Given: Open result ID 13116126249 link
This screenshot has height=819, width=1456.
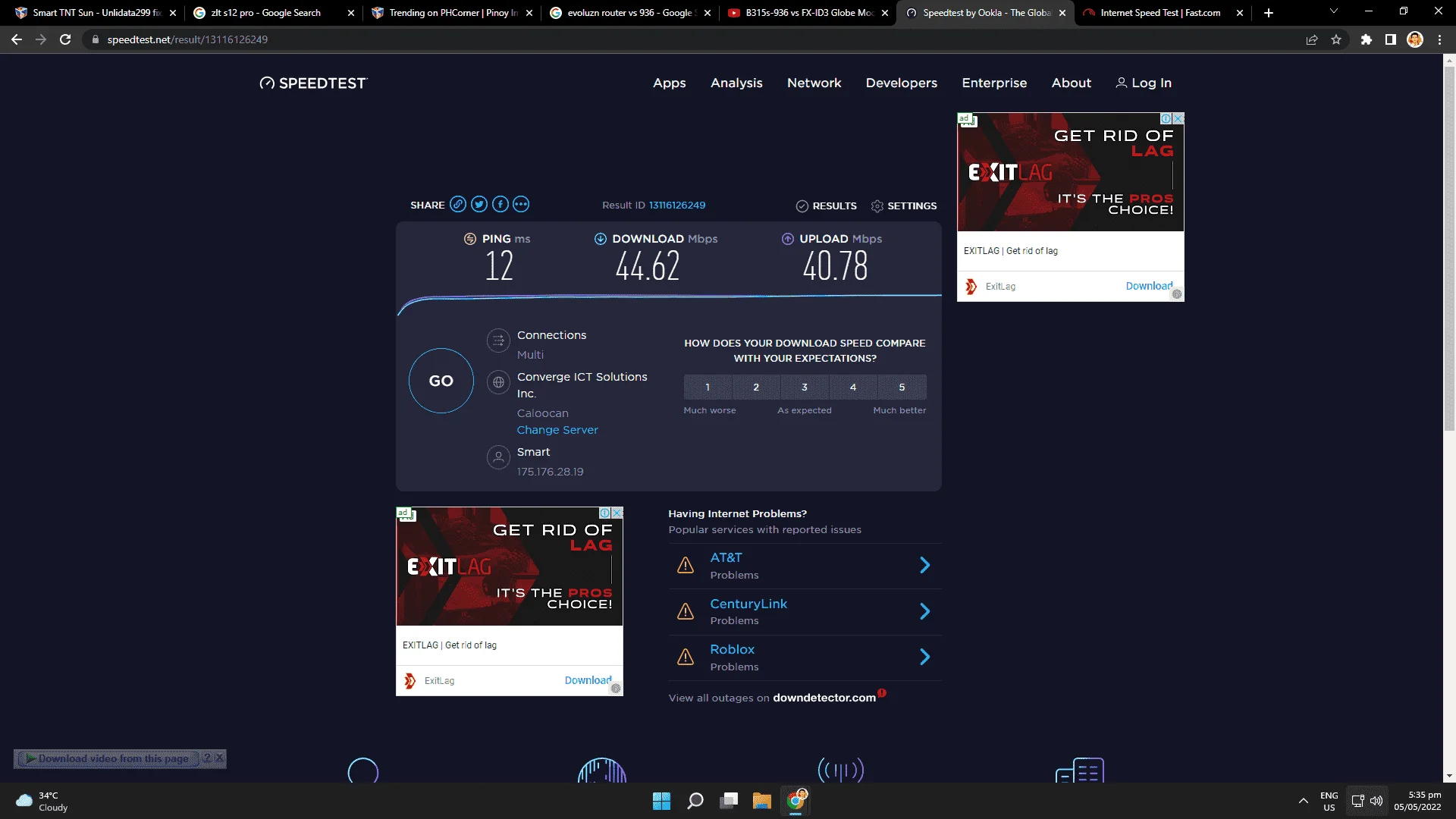Looking at the screenshot, I should tap(677, 205).
